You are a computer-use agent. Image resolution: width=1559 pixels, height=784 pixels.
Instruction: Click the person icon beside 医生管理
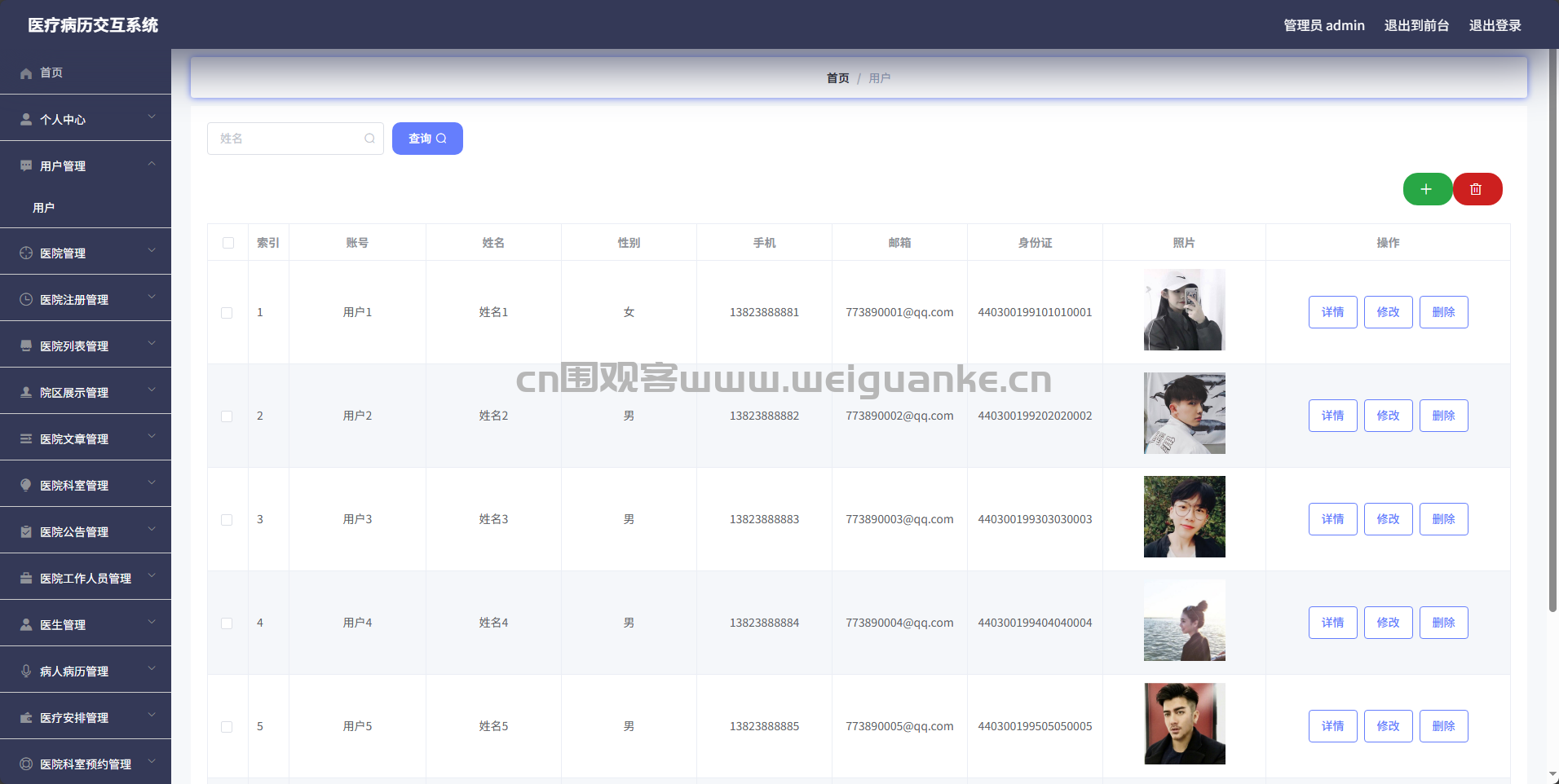click(26, 624)
